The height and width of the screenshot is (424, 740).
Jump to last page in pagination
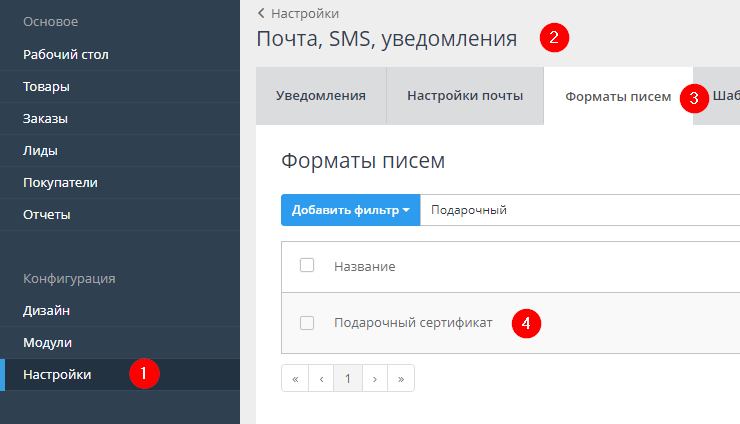click(400, 379)
